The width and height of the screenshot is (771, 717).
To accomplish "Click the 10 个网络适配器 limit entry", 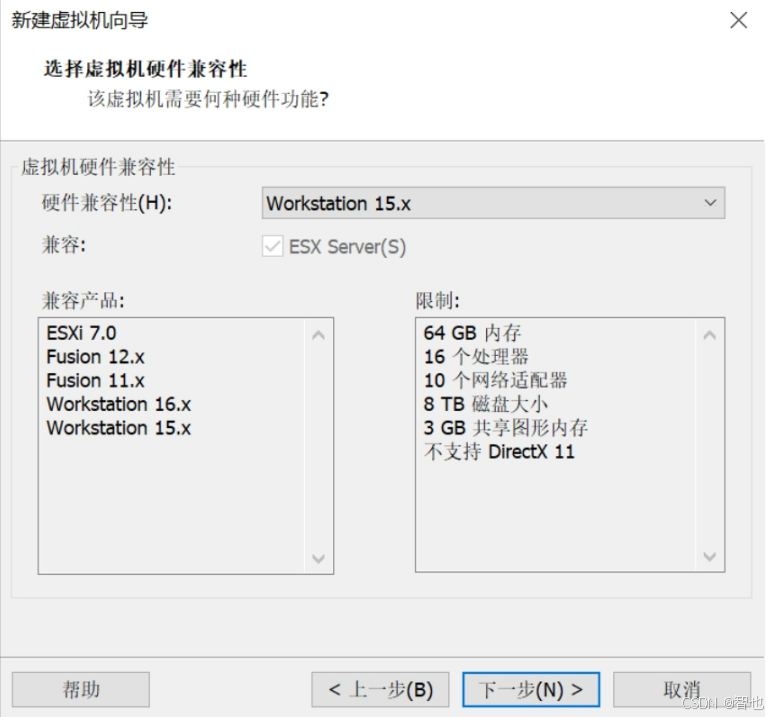I will coord(495,380).
